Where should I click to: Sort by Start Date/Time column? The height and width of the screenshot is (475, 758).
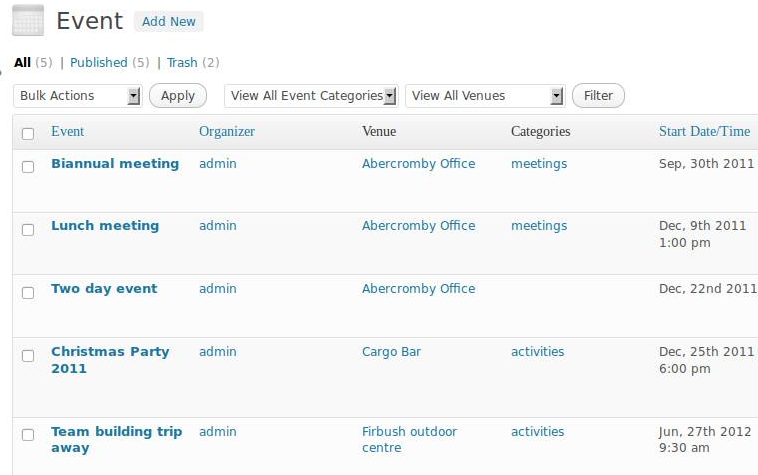(704, 131)
